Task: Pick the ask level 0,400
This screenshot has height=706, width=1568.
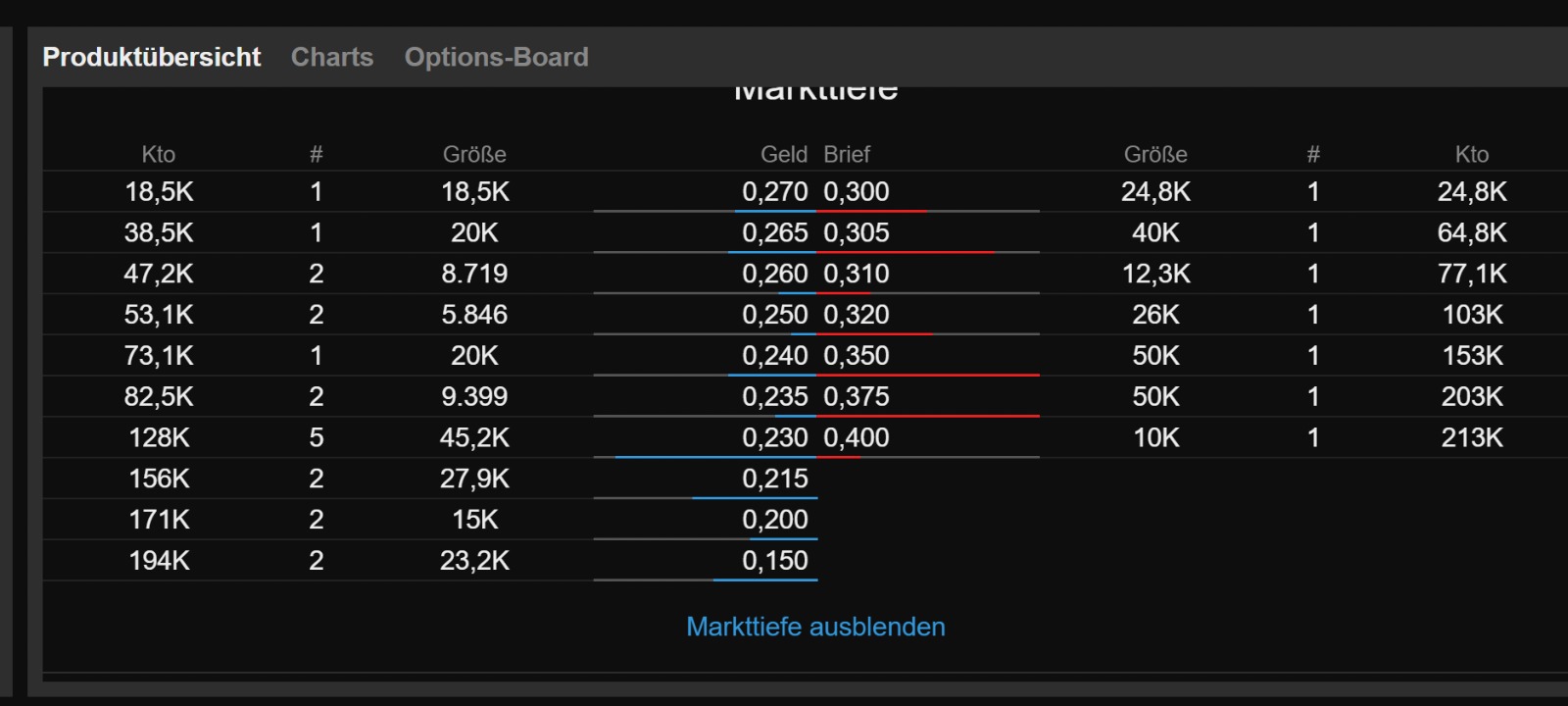Action: [857, 437]
